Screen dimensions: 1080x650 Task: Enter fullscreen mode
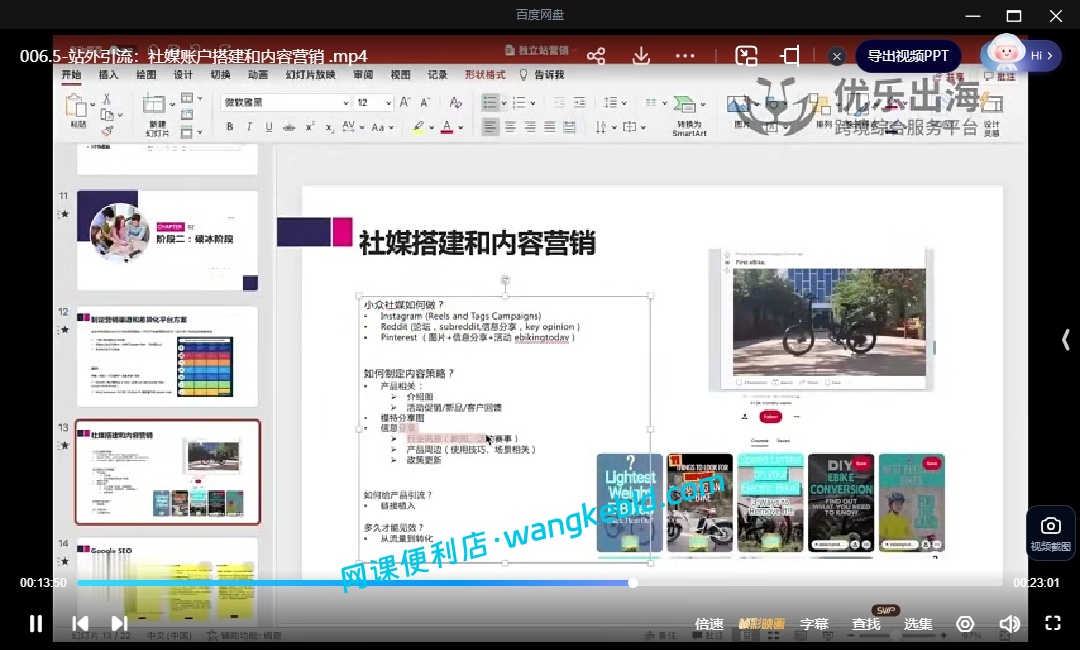tap(1052, 623)
